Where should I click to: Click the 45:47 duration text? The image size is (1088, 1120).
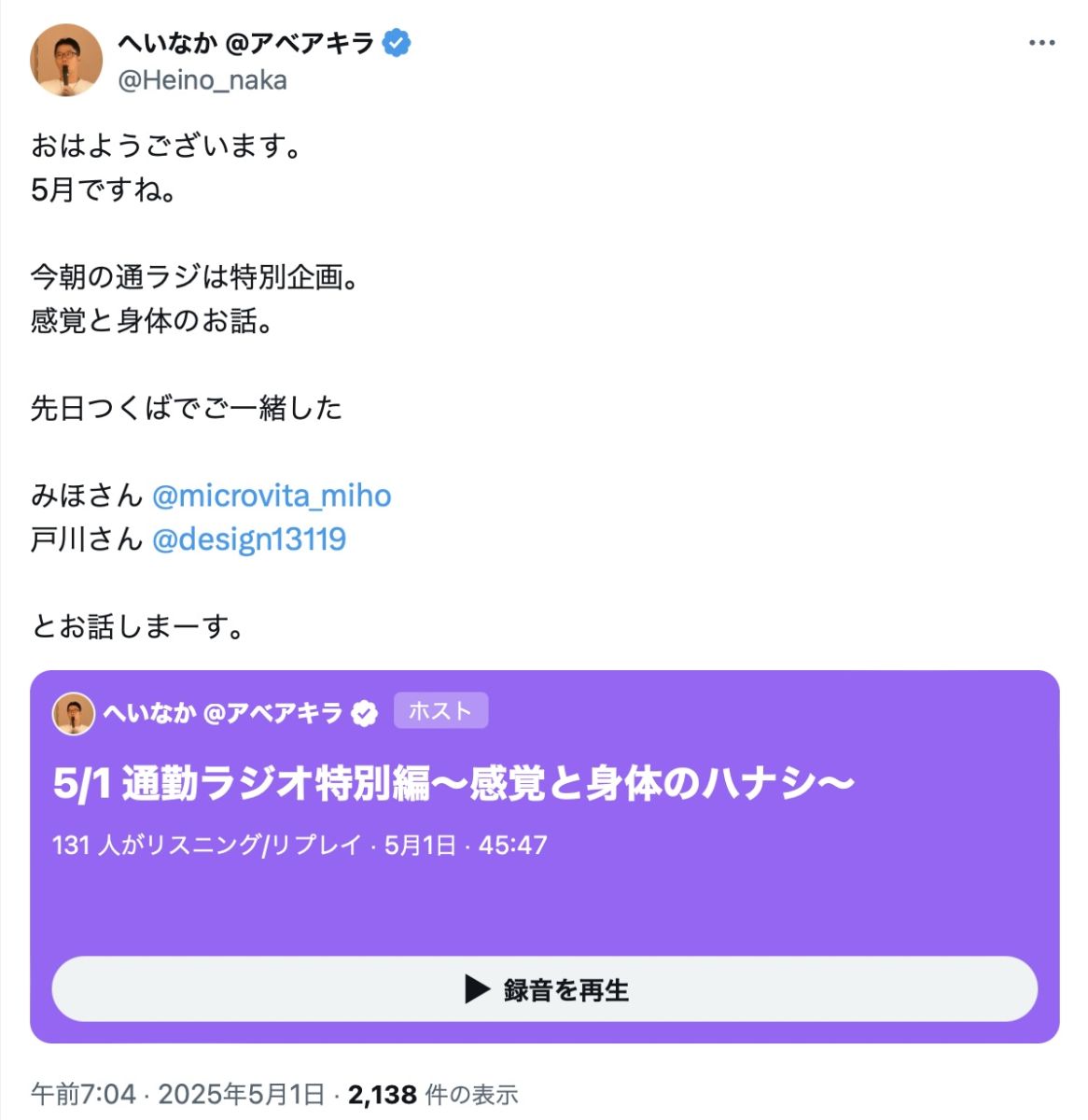[512, 846]
